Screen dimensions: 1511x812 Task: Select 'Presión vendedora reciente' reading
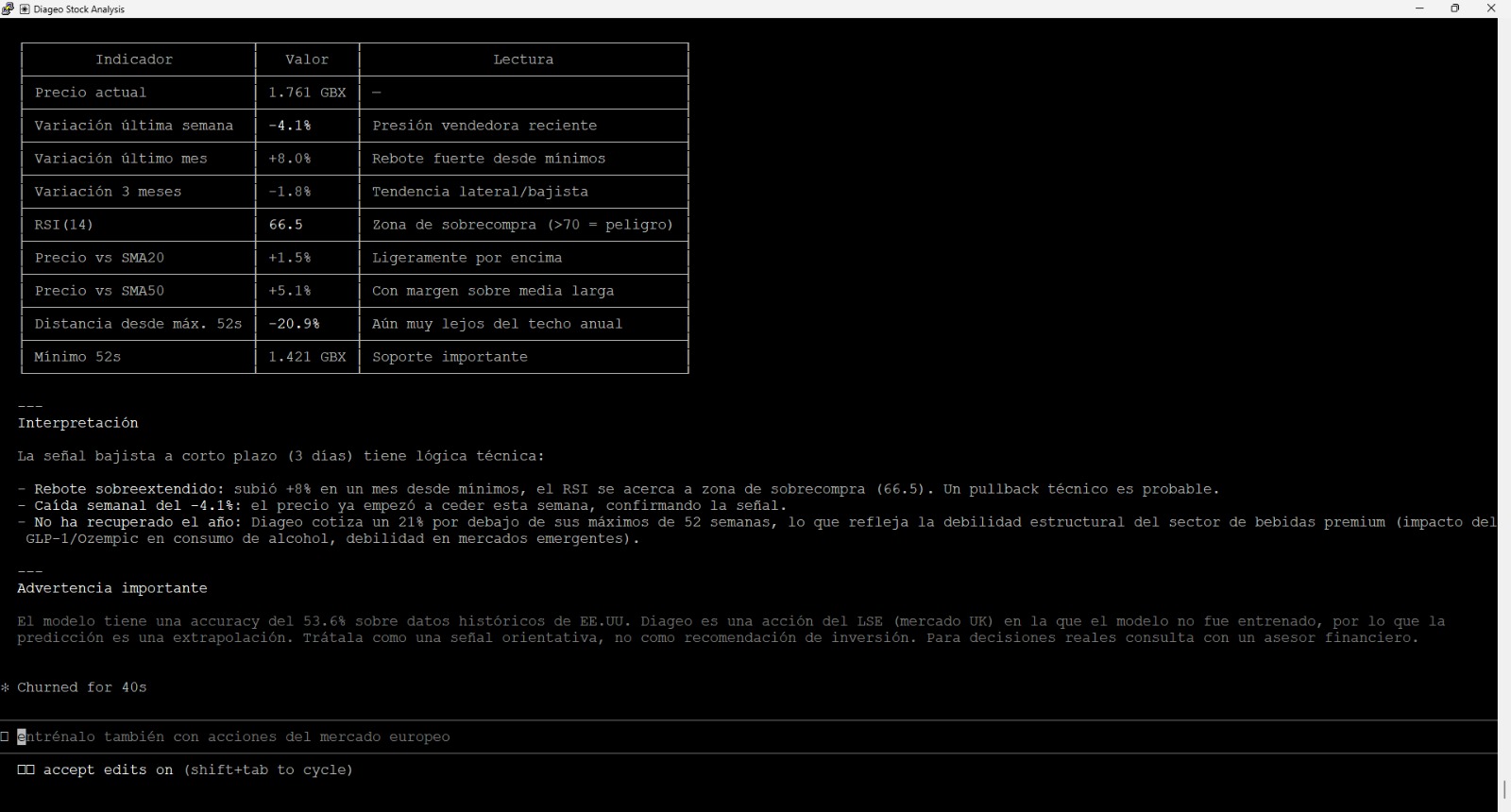pyautogui.click(x=484, y=126)
